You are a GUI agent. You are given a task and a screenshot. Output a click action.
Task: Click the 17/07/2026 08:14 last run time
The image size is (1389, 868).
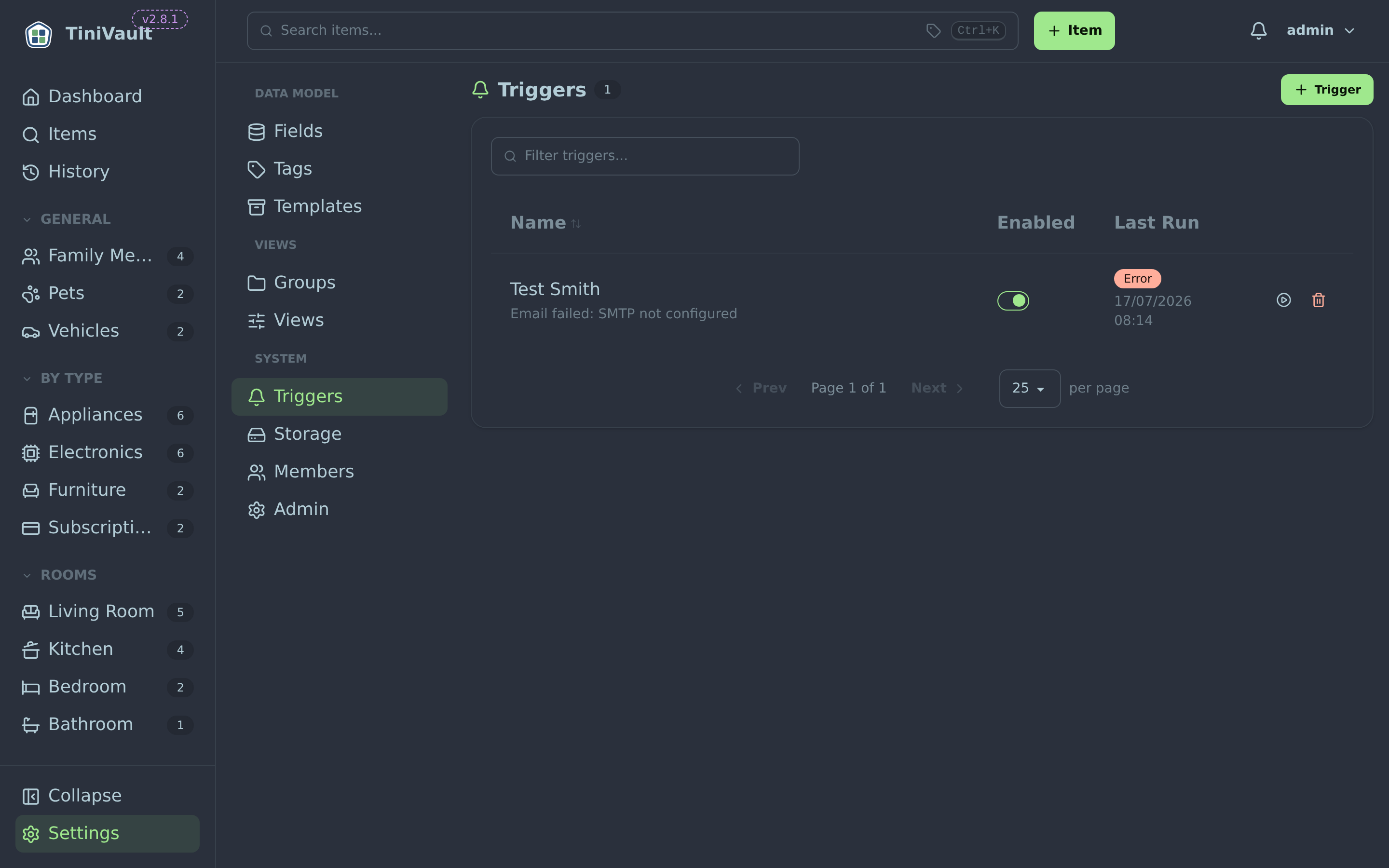1153,311
